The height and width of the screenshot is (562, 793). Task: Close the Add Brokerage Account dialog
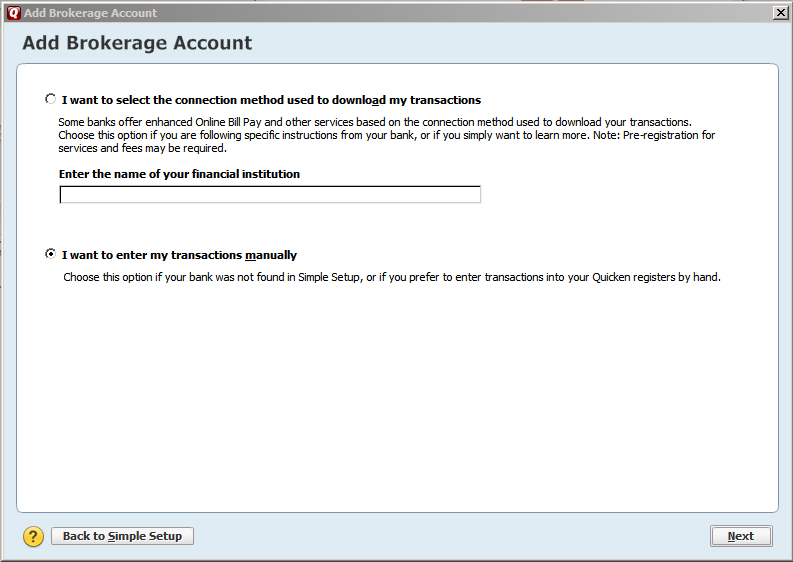[781, 13]
